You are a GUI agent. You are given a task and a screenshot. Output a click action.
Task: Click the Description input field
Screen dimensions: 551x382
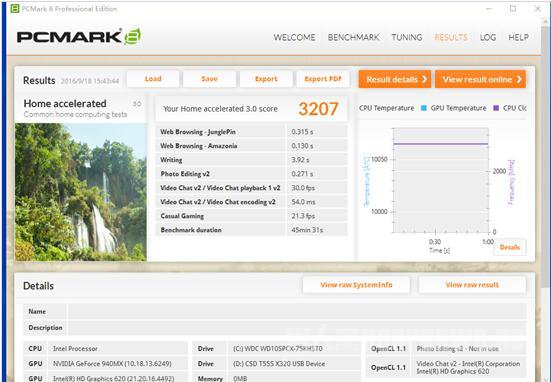point(297,328)
